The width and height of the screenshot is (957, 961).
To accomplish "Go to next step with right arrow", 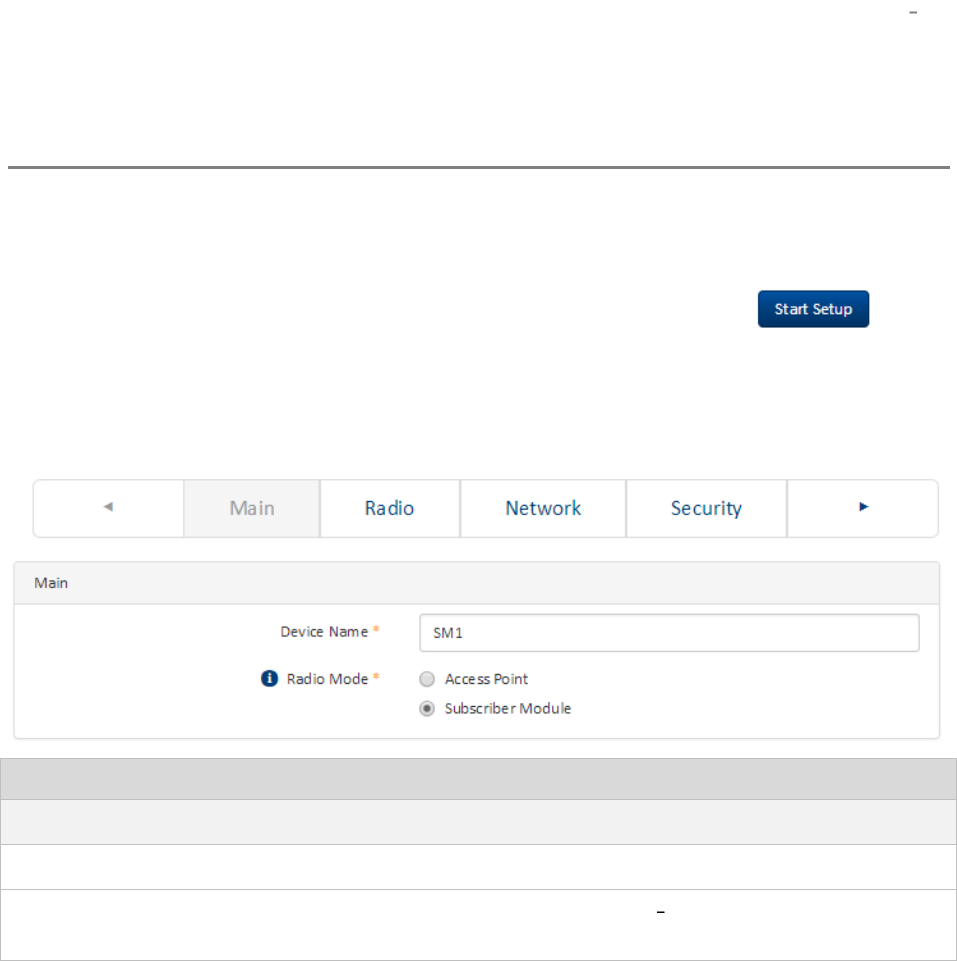I will click(x=863, y=508).
